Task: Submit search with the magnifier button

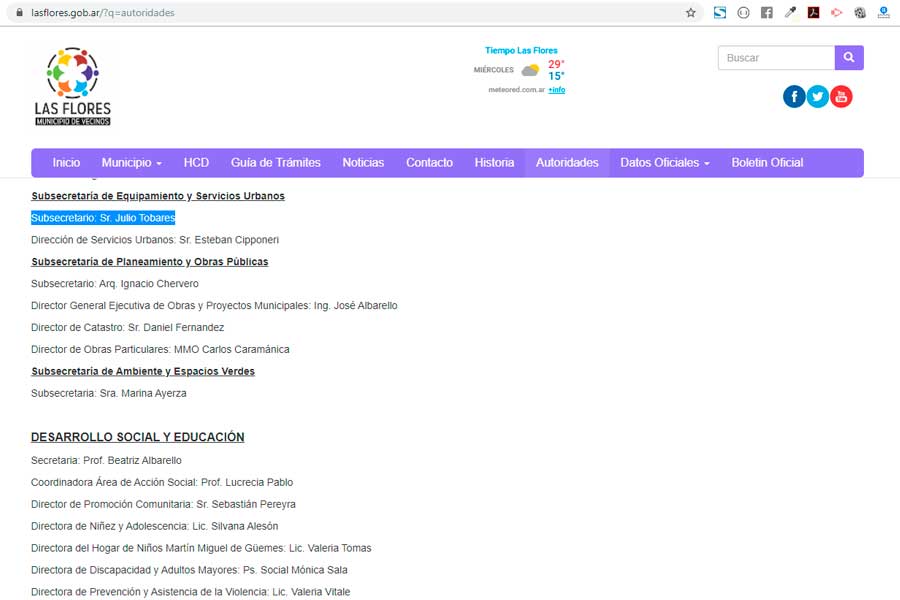Action: (x=849, y=57)
